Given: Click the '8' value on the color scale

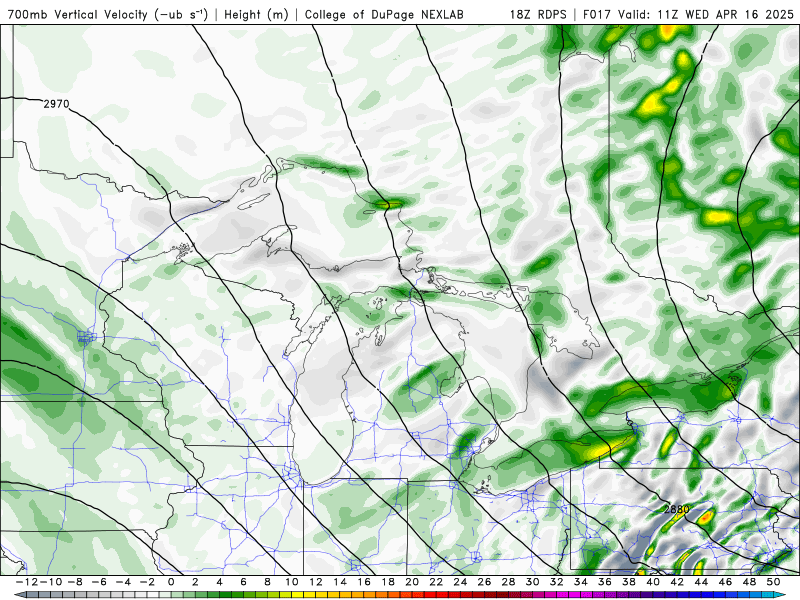Looking at the screenshot, I should (267, 582).
